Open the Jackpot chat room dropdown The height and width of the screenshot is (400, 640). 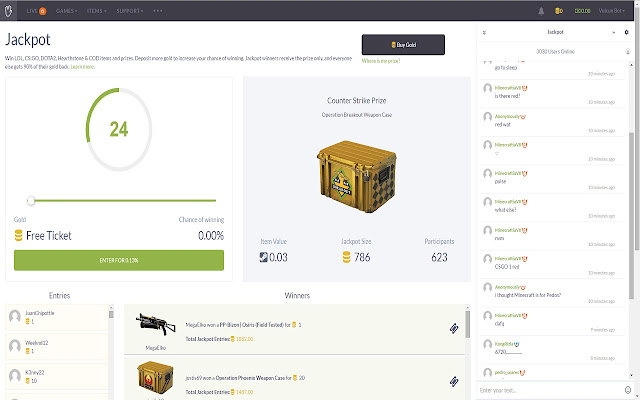click(613, 32)
